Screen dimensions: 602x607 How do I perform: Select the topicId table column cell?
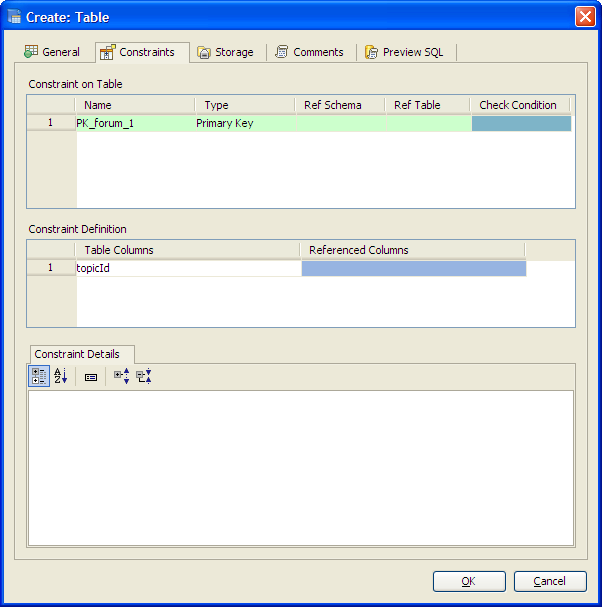pyautogui.click(x=189, y=268)
